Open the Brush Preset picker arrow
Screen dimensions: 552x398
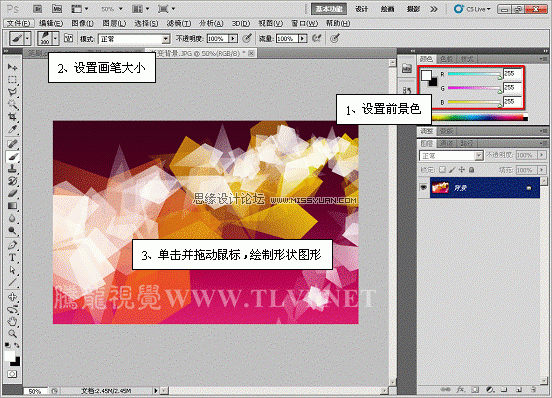click(x=55, y=38)
